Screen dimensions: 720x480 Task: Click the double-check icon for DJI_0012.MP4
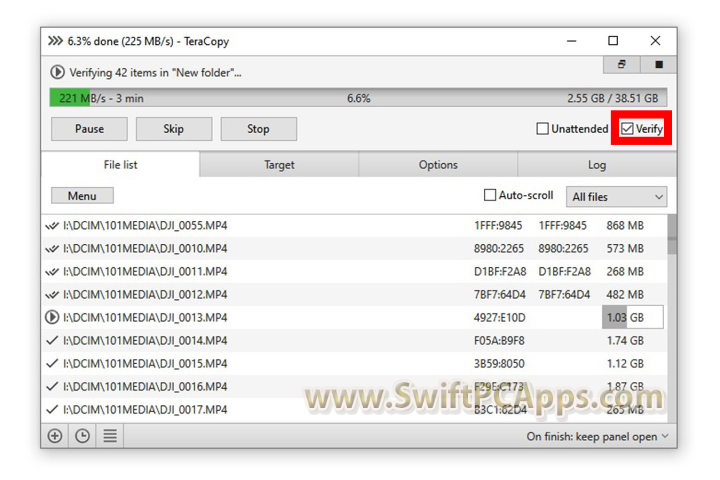coord(52,294)
